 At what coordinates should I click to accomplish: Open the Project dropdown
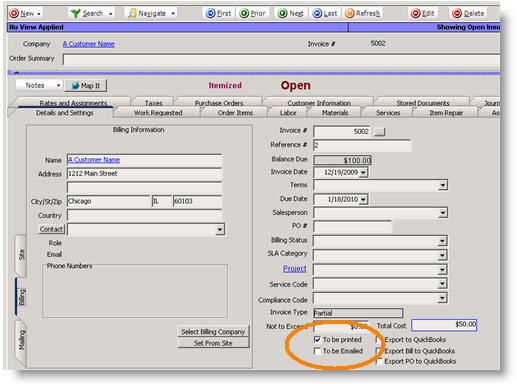[443, 270]
